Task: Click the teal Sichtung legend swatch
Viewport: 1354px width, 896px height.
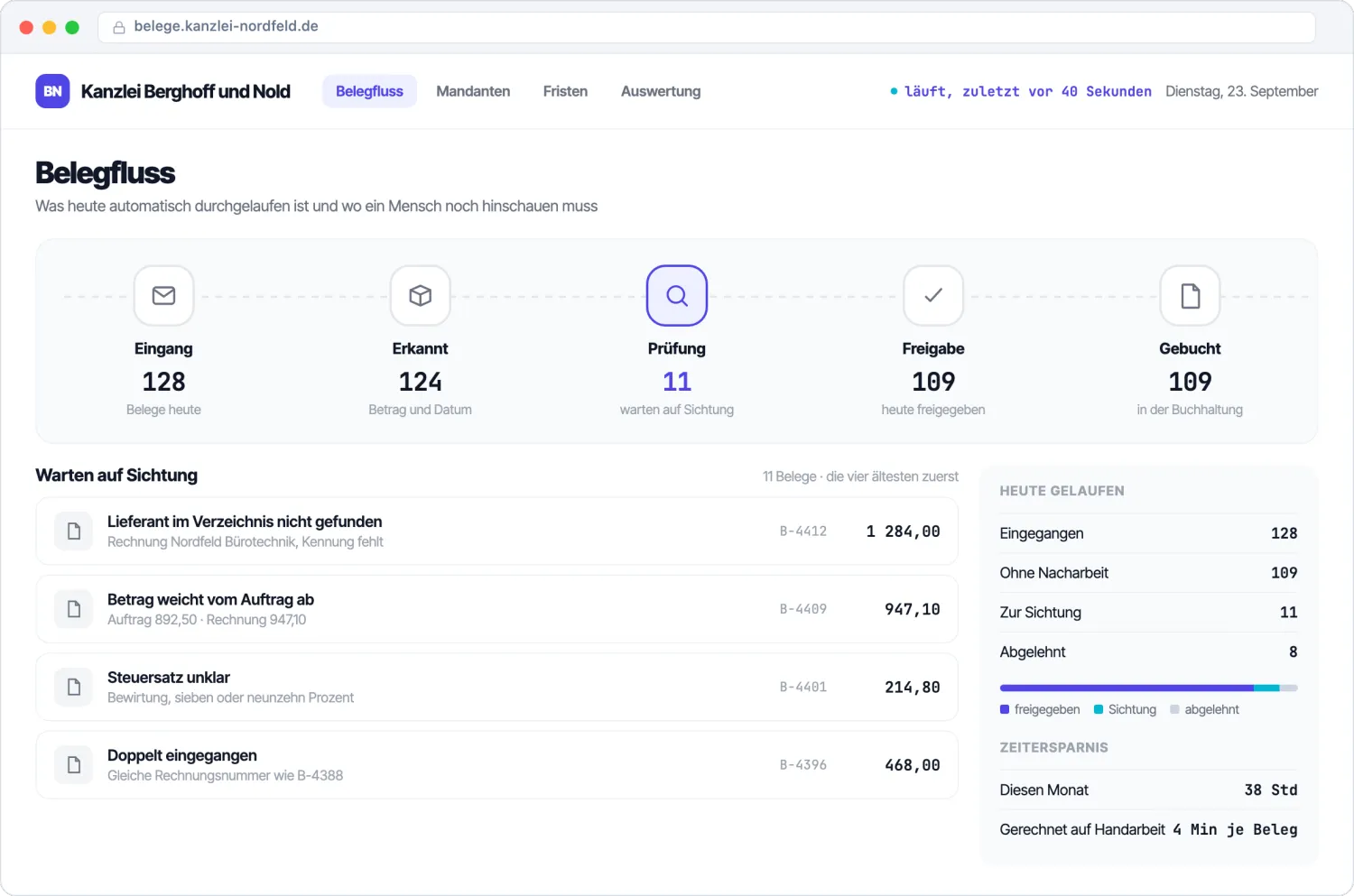Action: pyautogui.click(x=1099, y=709)
